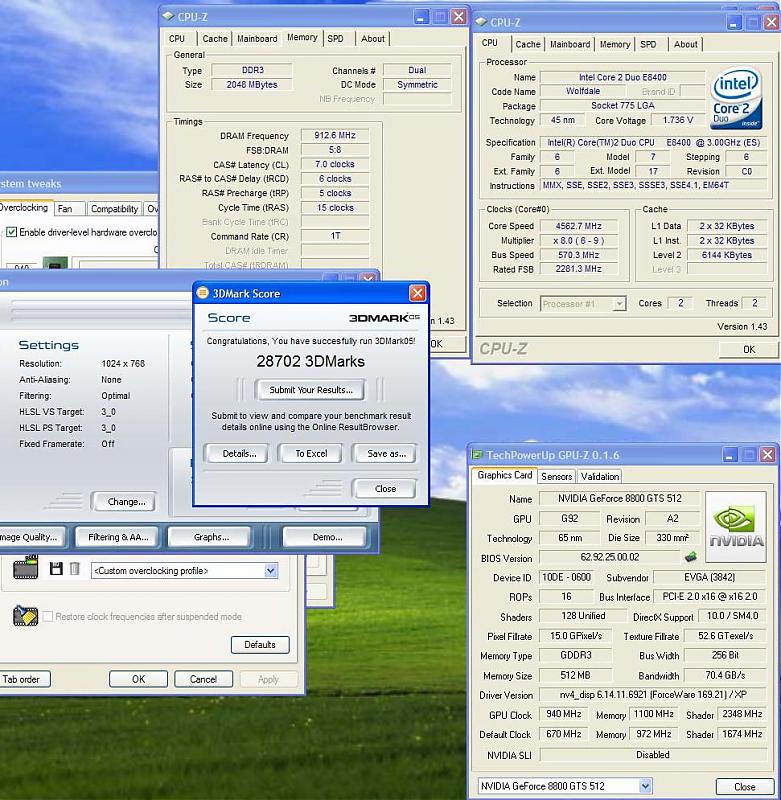Switch to Sensors tab in GPU-Z
Screen dimensions: 781x800
tap(556, 477)
